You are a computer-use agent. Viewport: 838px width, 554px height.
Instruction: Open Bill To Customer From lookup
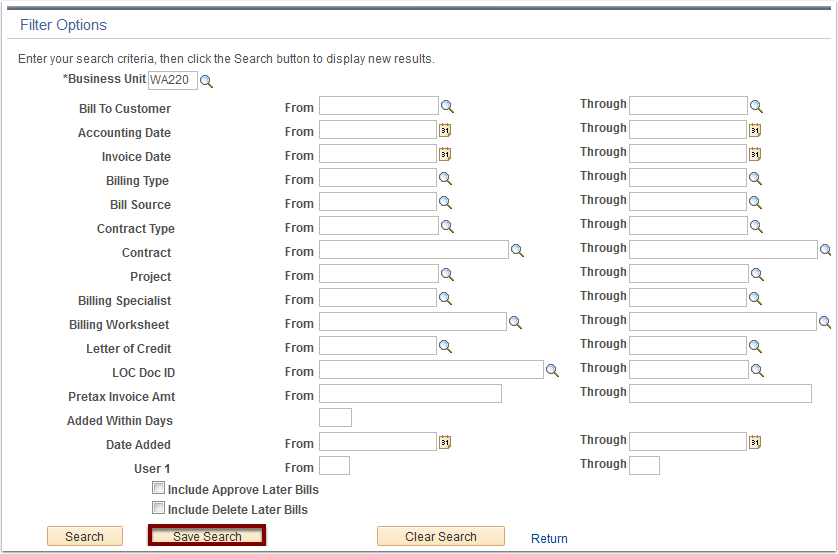pyautogui.click(x=447, y=107)
